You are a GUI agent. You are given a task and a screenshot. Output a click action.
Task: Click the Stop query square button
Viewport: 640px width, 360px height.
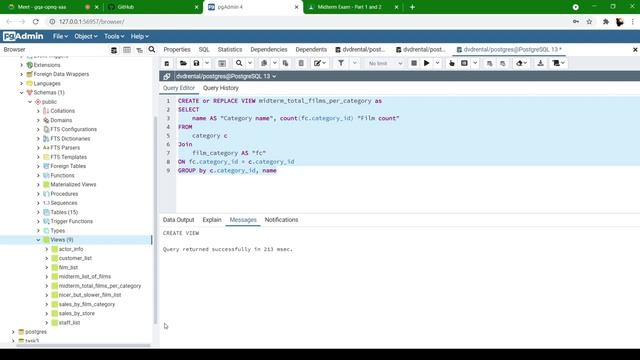[x=413, y=63]
